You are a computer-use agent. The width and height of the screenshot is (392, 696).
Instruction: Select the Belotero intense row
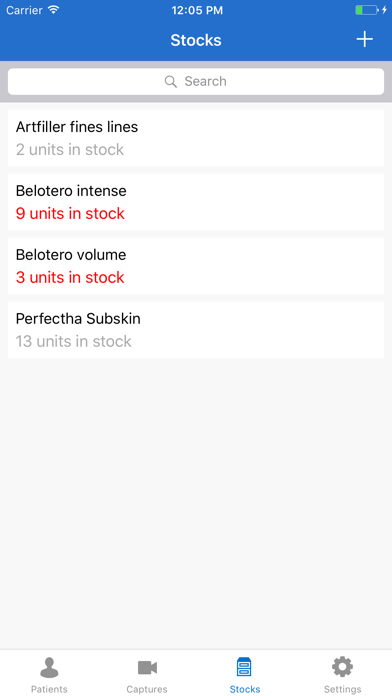coord(196,202)
